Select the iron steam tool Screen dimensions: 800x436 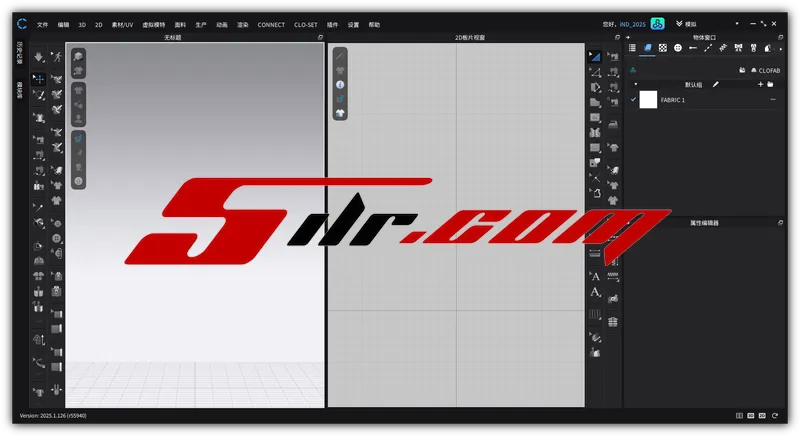click(613, 124)
